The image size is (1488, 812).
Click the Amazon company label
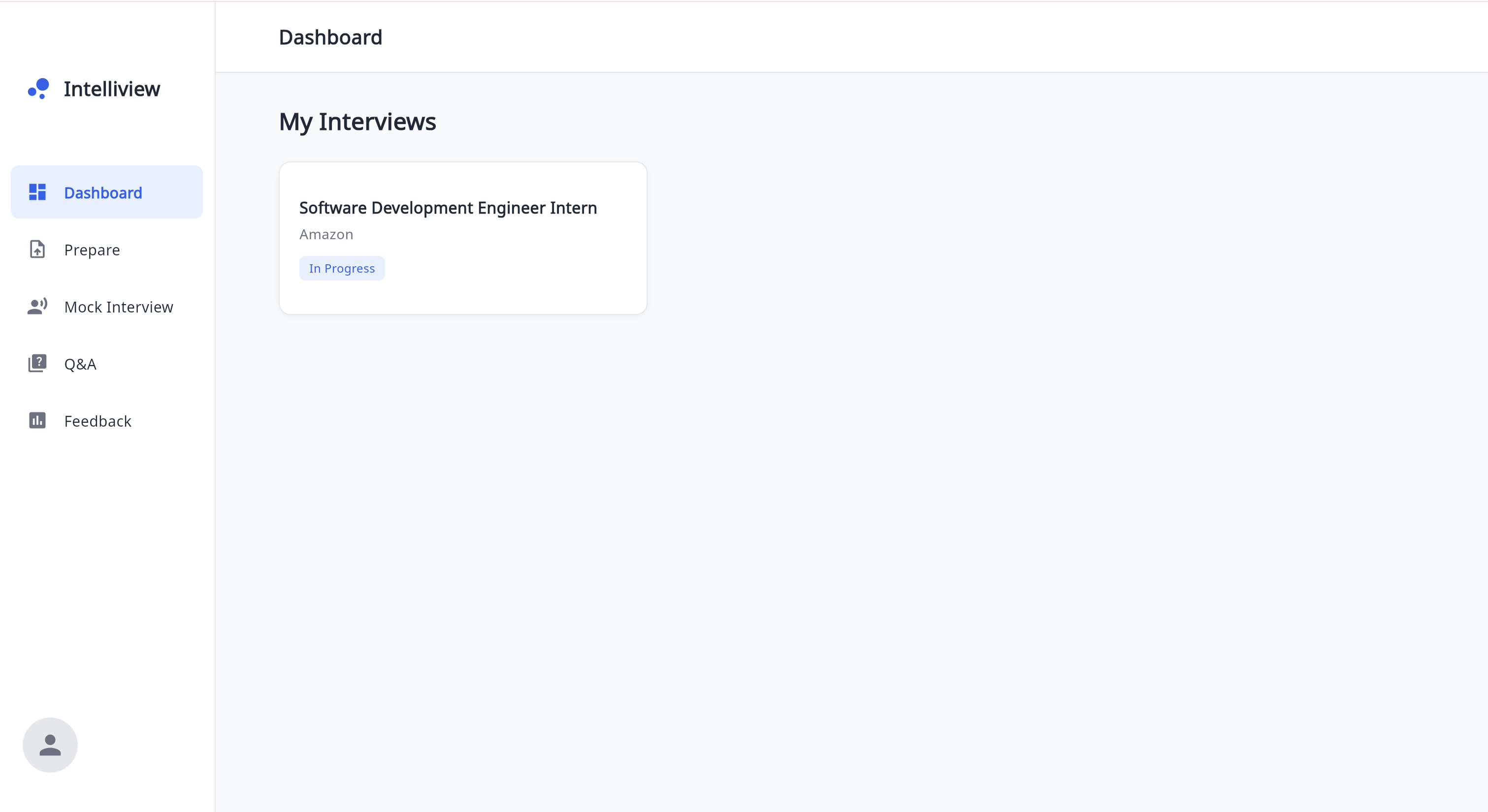point(326,234)
